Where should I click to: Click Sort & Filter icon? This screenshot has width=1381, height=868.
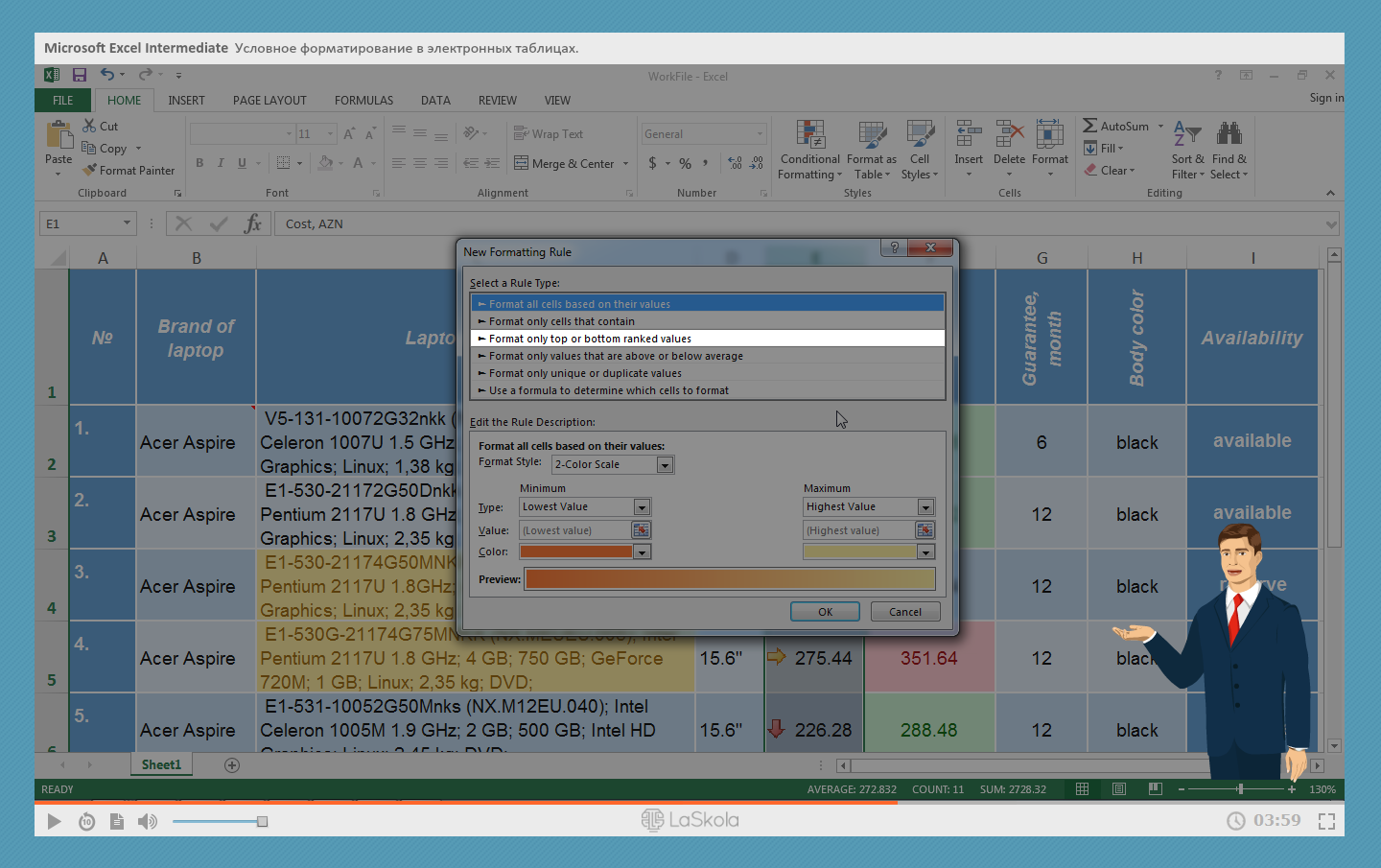tap(1186, 135)
